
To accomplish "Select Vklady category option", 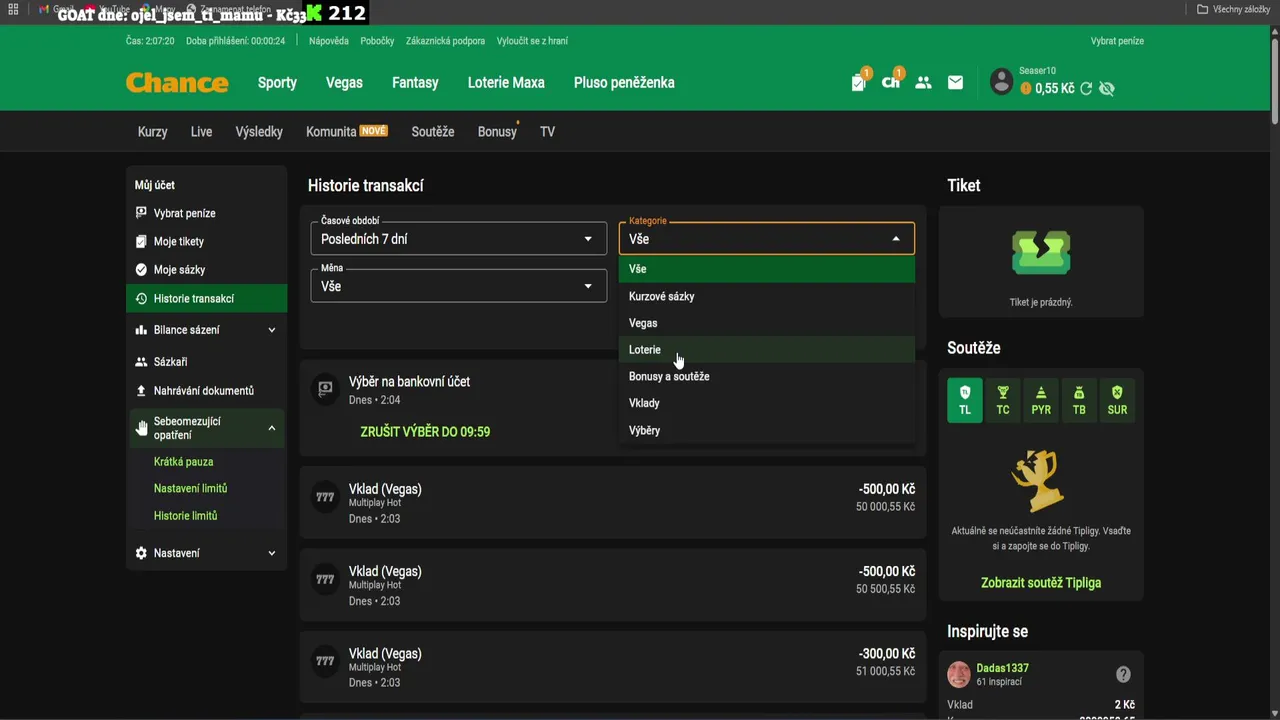I will tap(767, 403).
